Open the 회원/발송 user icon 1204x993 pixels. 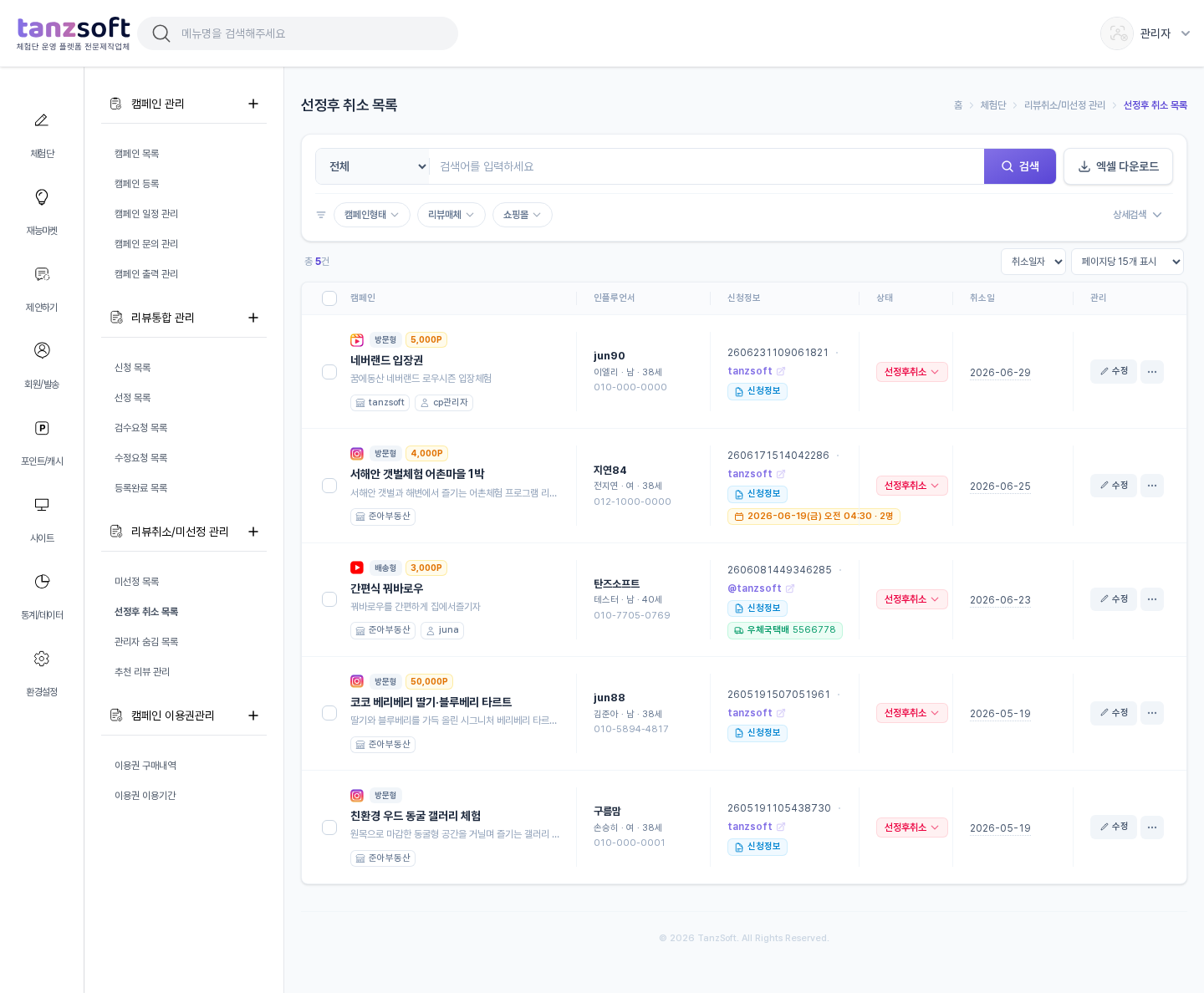(x=42, y=350)
